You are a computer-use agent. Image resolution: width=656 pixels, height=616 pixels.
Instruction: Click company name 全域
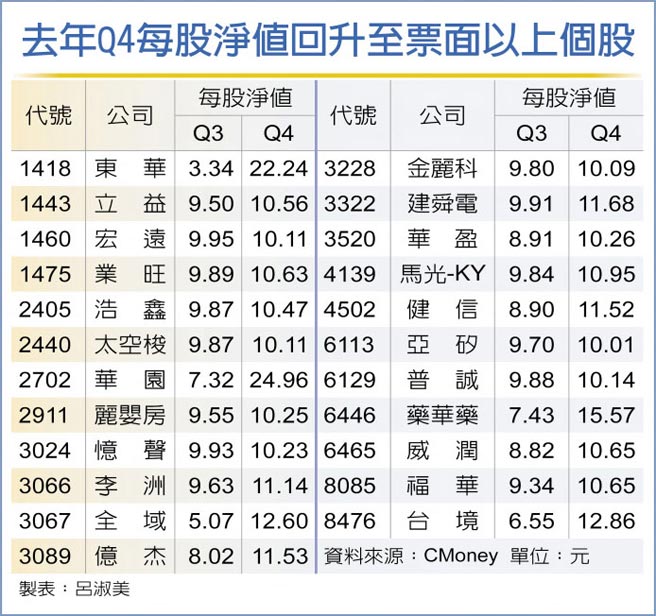click(x=130, y=521)
